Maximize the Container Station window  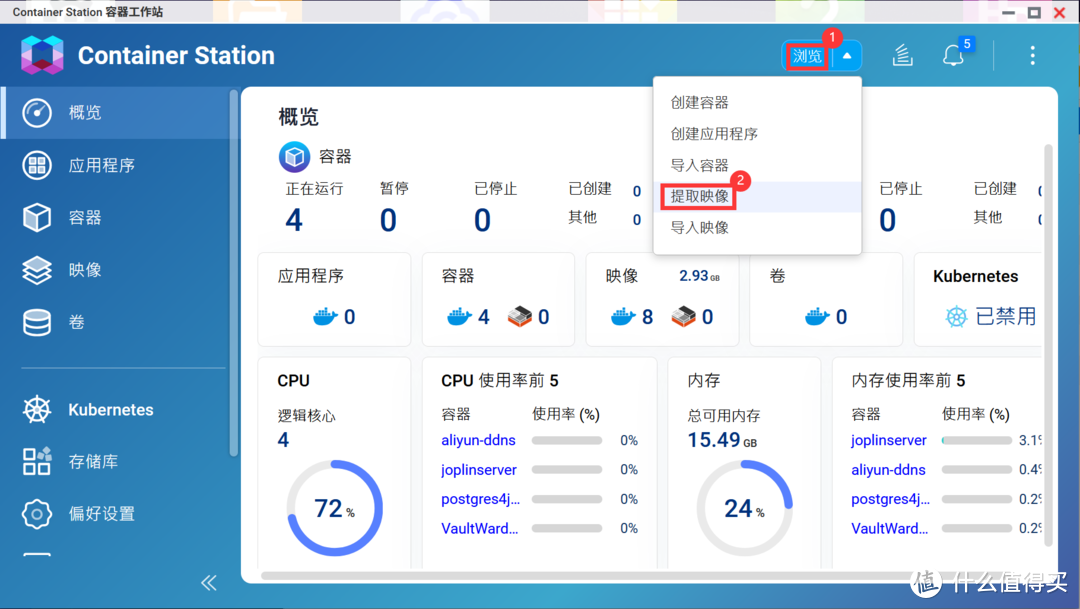[1034, 12]
